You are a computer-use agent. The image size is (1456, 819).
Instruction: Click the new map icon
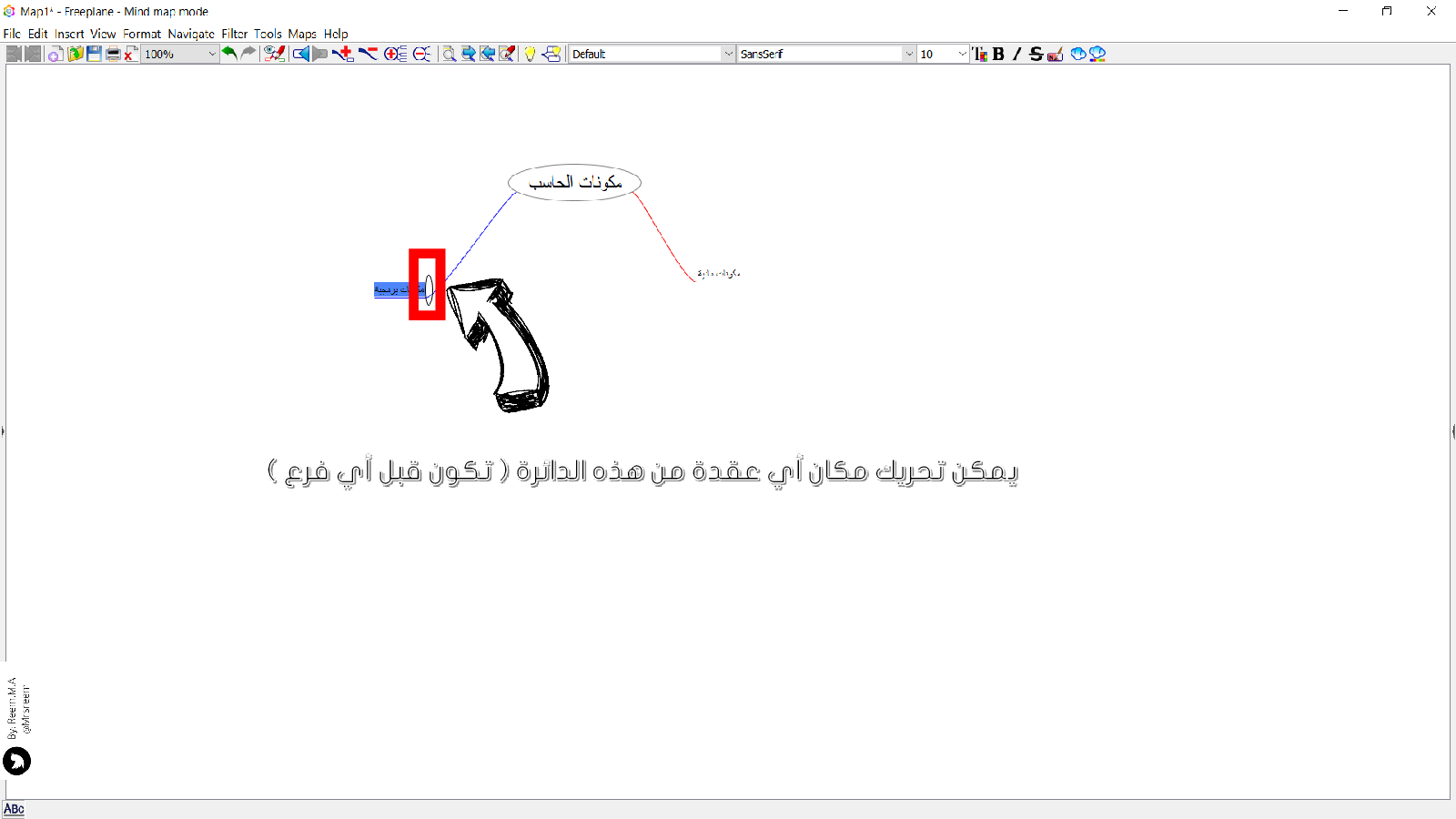(x=56, y=55)
